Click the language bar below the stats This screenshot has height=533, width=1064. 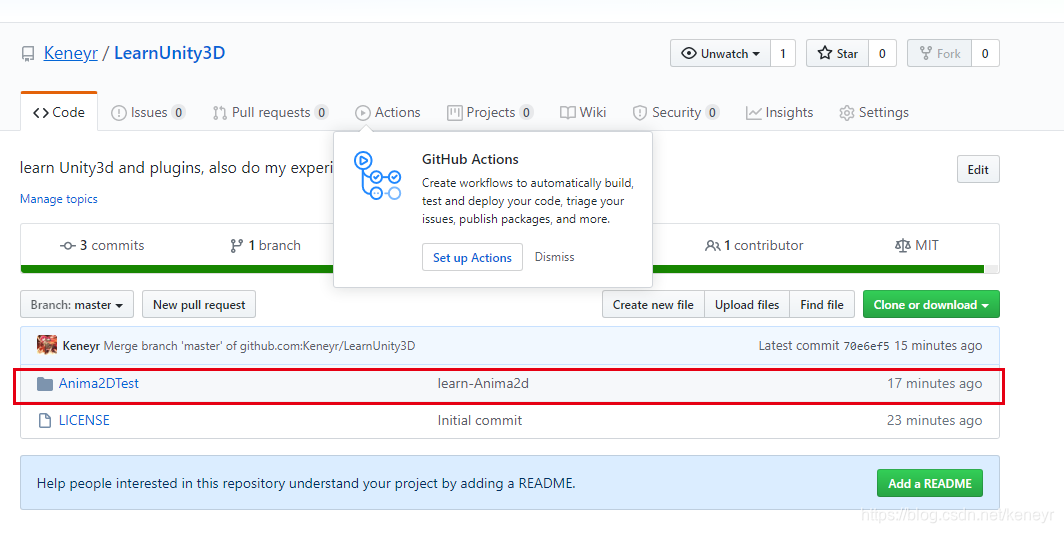pyautogui.click(x=510, y=270)
